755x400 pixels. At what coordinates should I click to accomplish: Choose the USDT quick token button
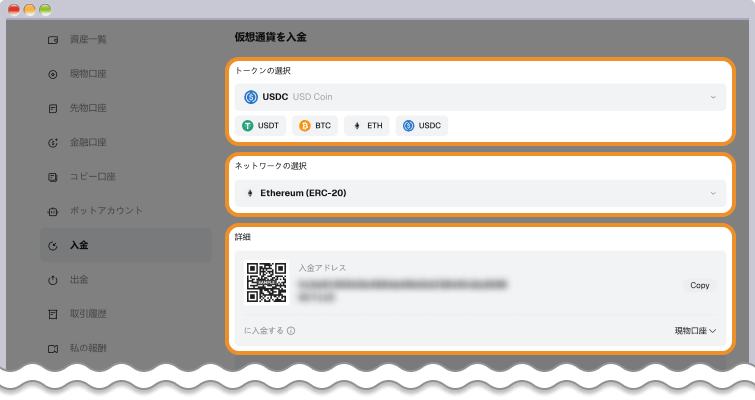(x=260, y=126)
